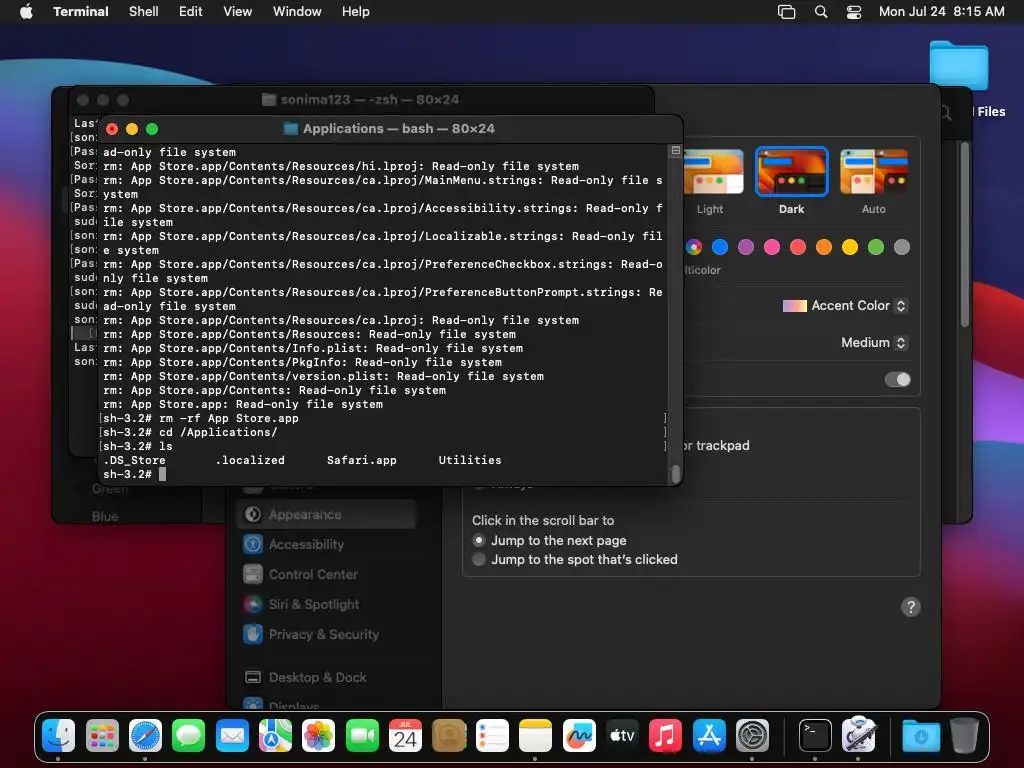This screenshot has height=768, width=1024.
Task: Open Appearance in Settings sidebar
Action: (327, 515)
